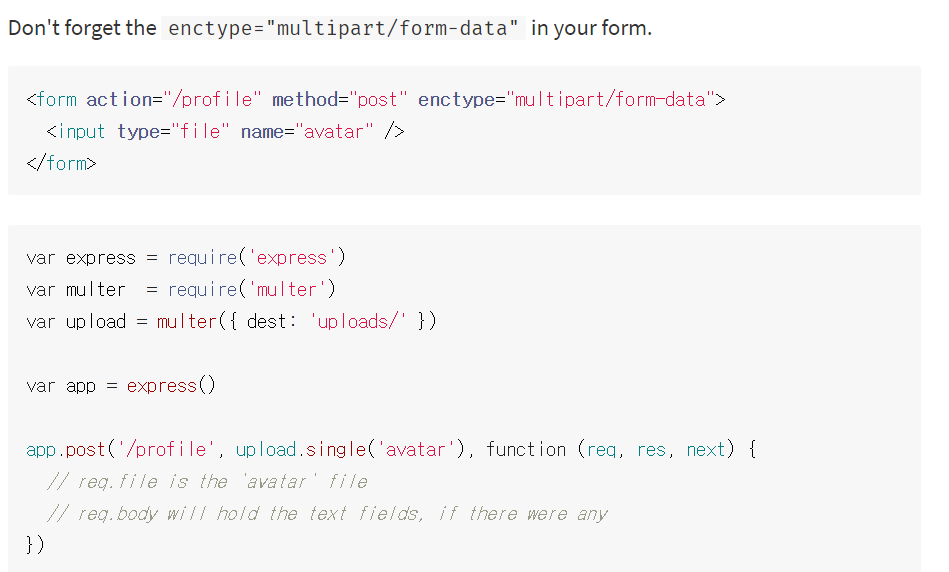Click the req.file comment line
Viewport: 949px width, 572px height.
click(x=207, y=481)
